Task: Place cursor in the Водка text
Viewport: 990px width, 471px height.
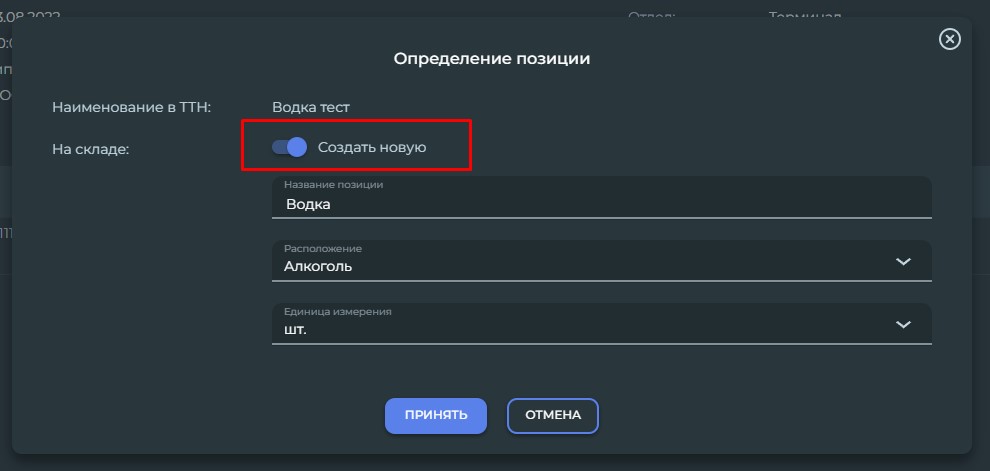Action: point(308,205)
